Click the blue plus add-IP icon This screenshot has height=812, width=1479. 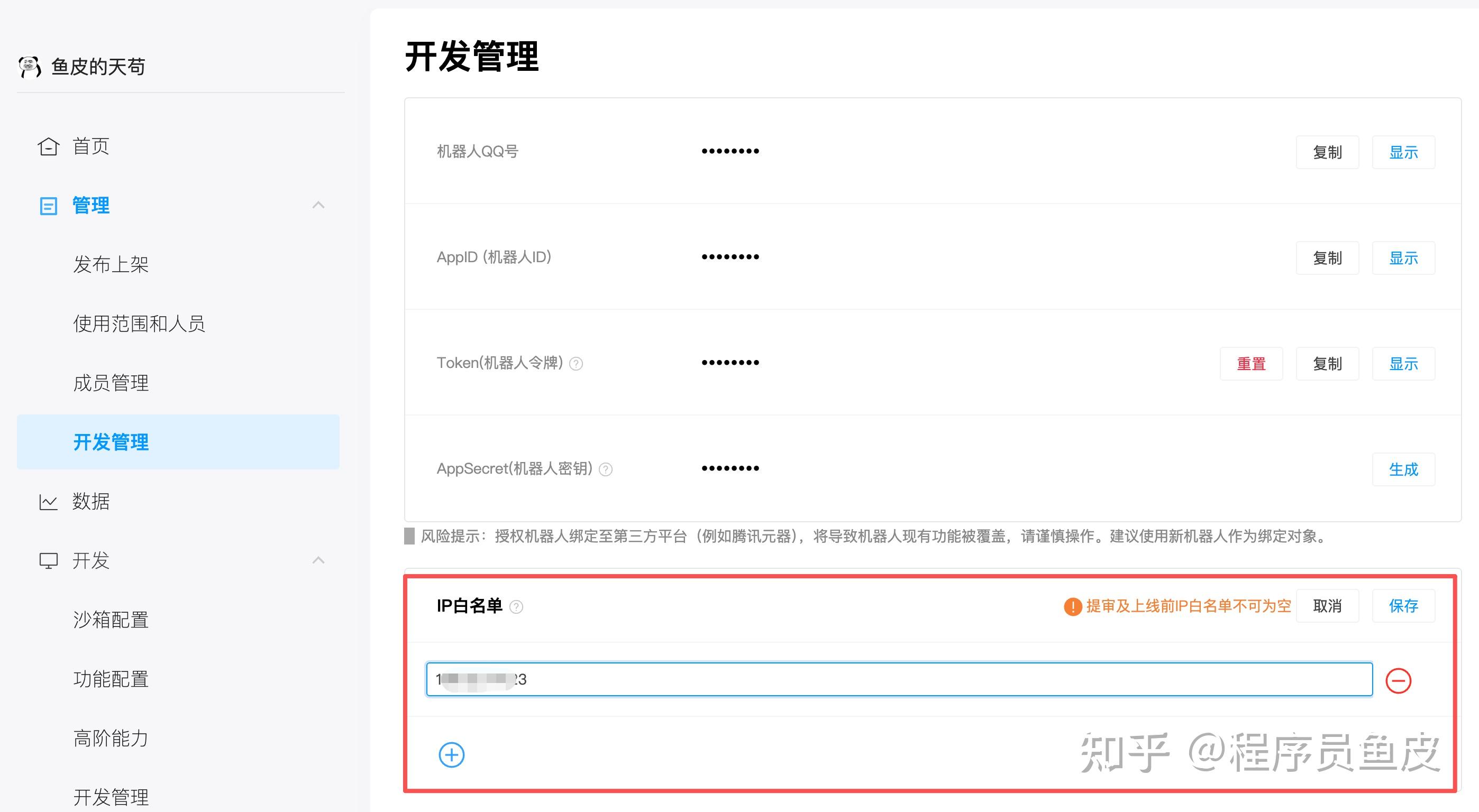coord(451,754)
